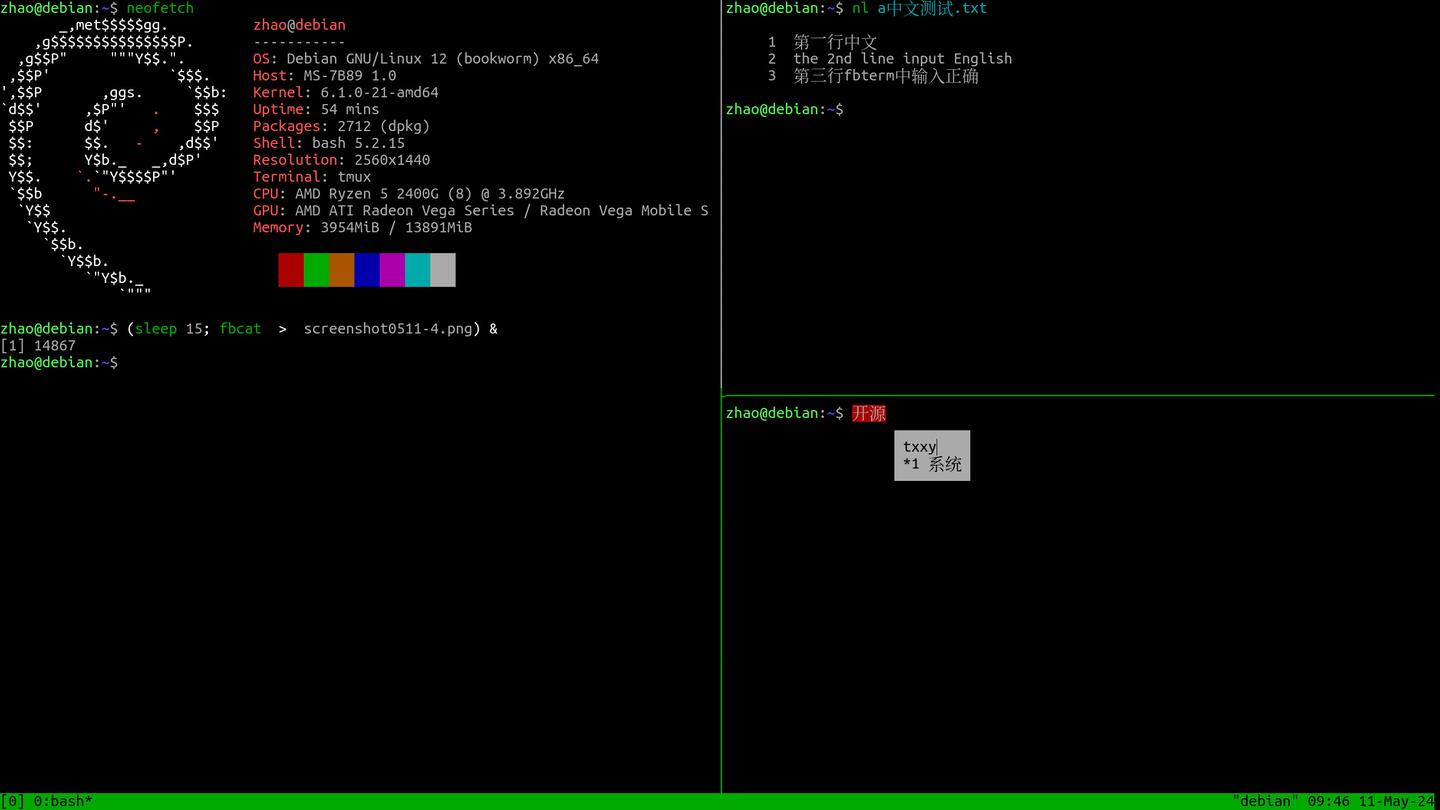Image resolution: width=1440 pixels, height=810 pixels.
Task: Click the txxy input code in IME popup
Action: tap(919, 447)
